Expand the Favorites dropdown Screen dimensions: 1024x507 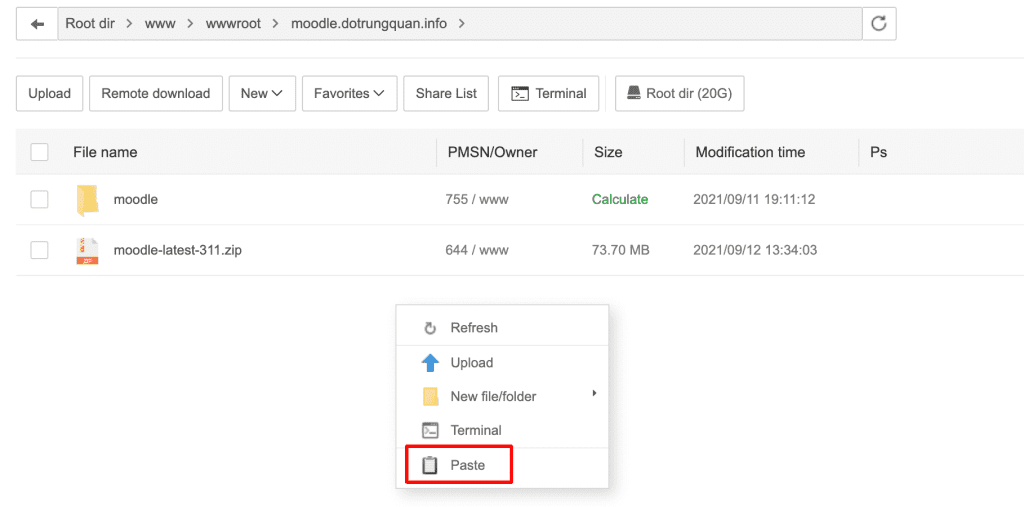(x=349, y=93)
